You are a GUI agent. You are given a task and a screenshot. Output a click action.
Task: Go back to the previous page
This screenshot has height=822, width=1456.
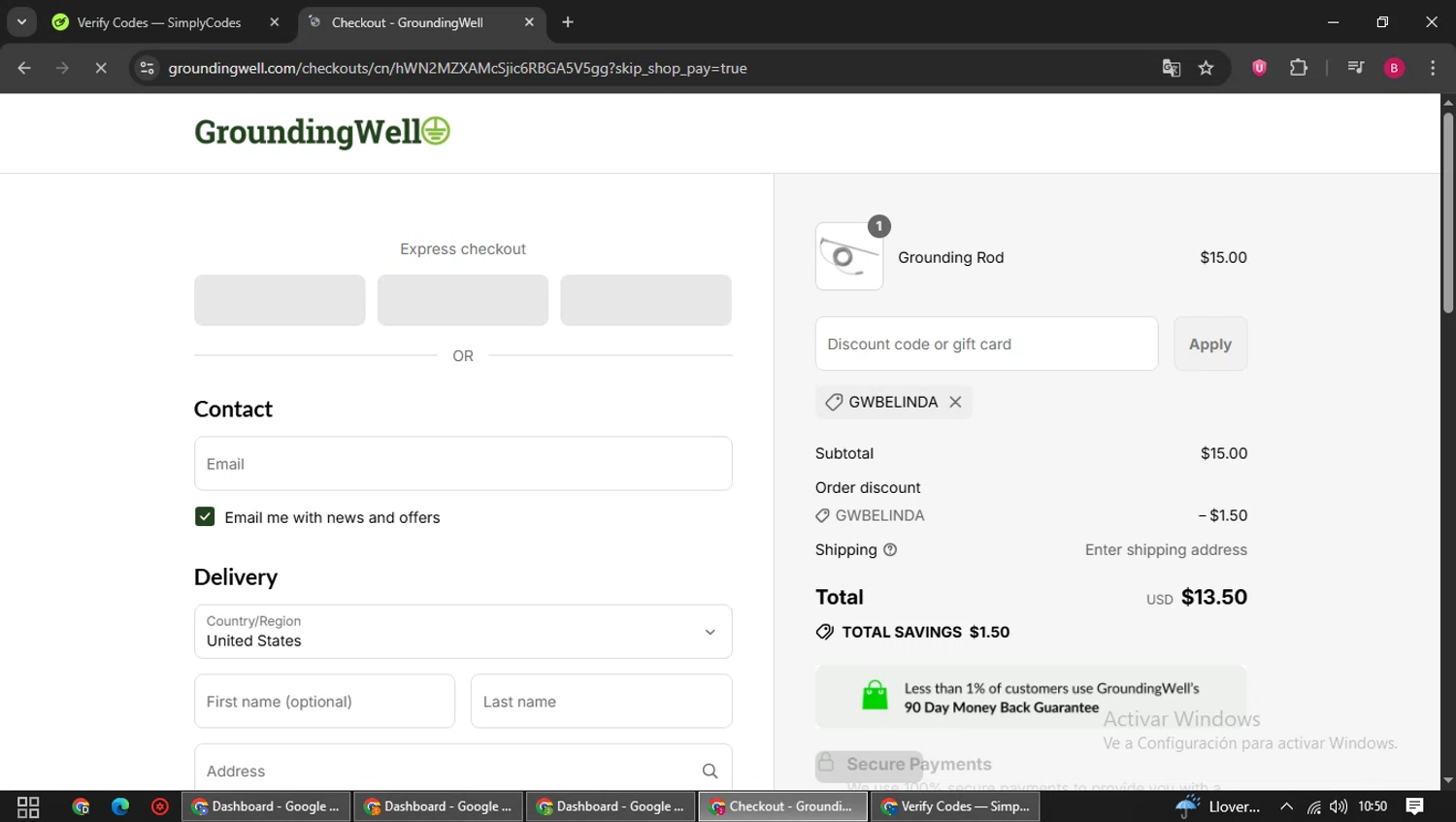[24, 68]
